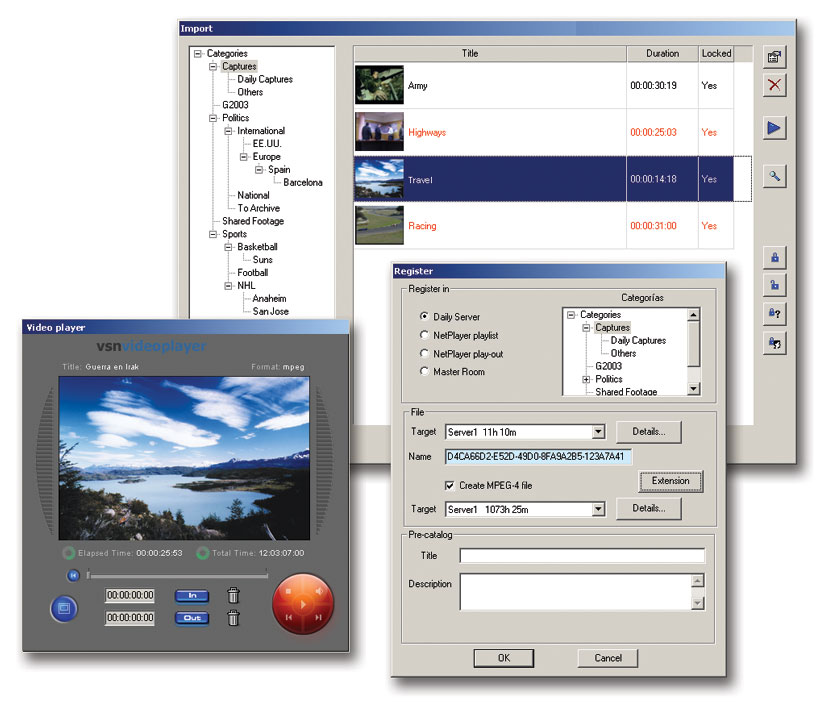Click the video player seek bar

coord(178,575)
